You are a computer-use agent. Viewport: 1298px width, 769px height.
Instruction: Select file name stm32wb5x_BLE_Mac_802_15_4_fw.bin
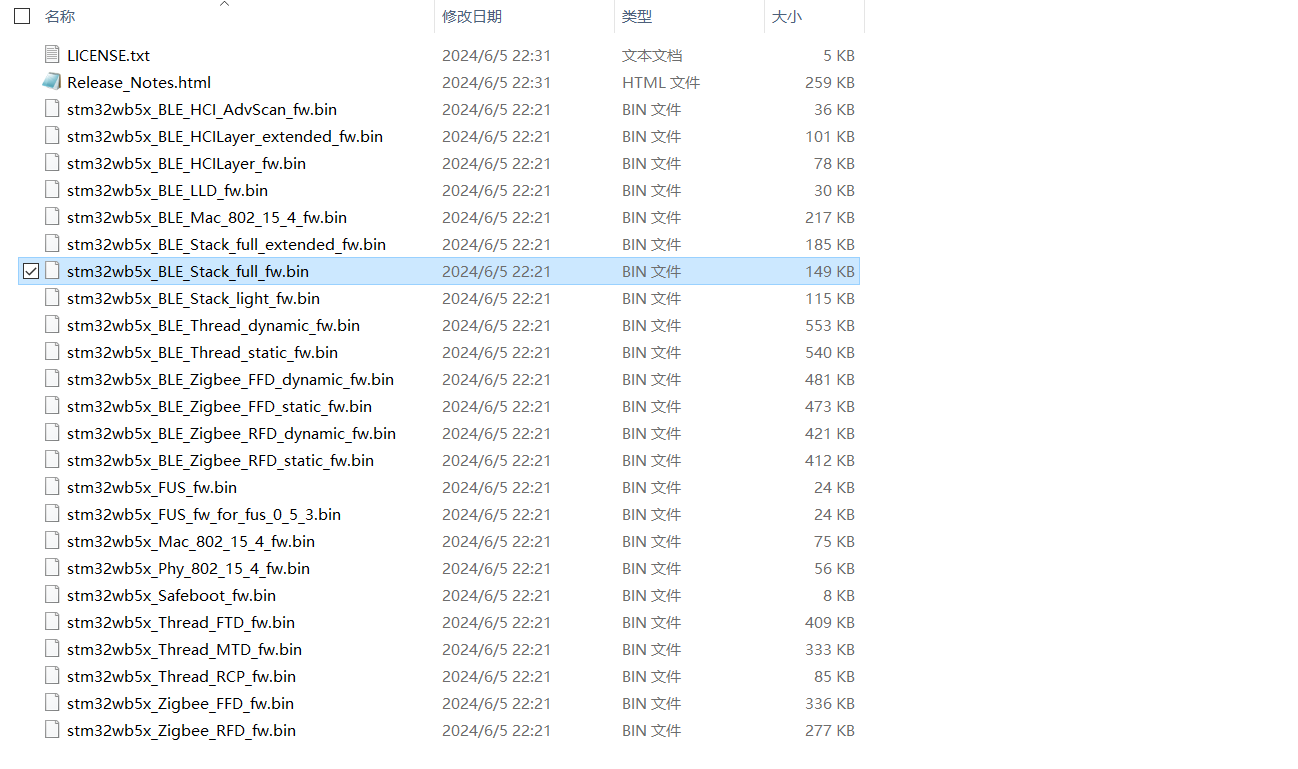pyautogui.click(x=207, y=218)
